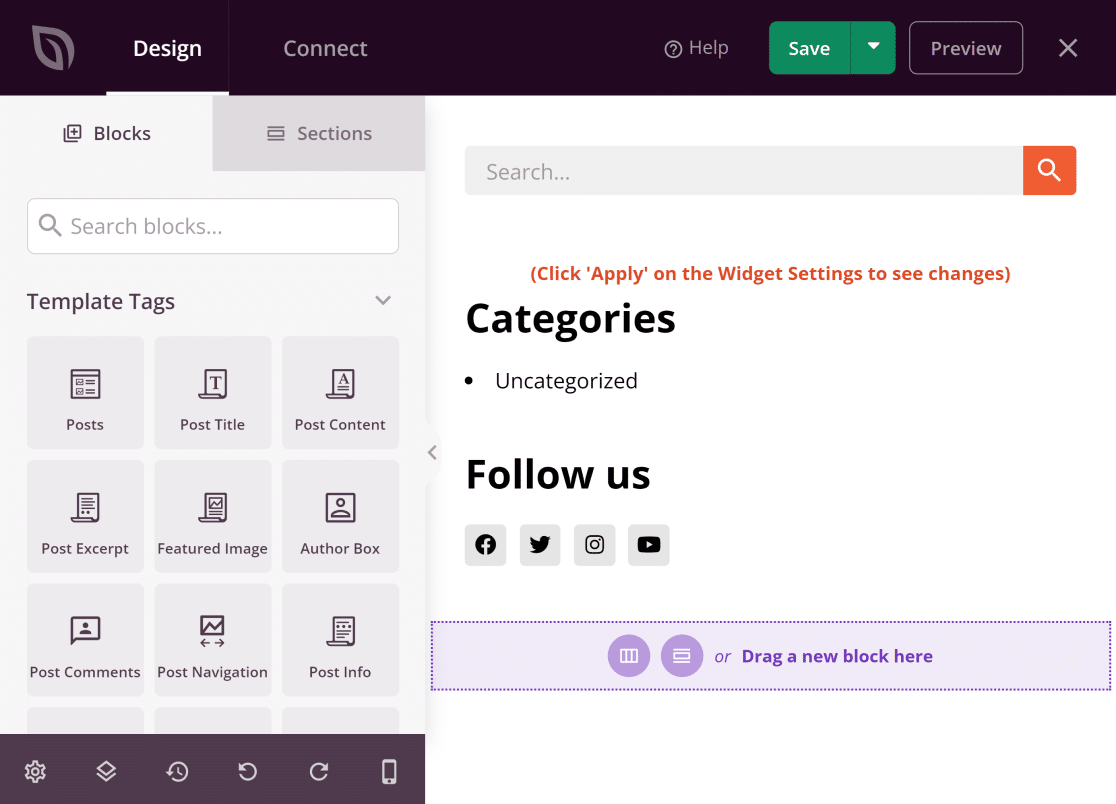This screenshot has height=804, width=1116.
Task: Redo the last change
Action: (x=318, y=771)
